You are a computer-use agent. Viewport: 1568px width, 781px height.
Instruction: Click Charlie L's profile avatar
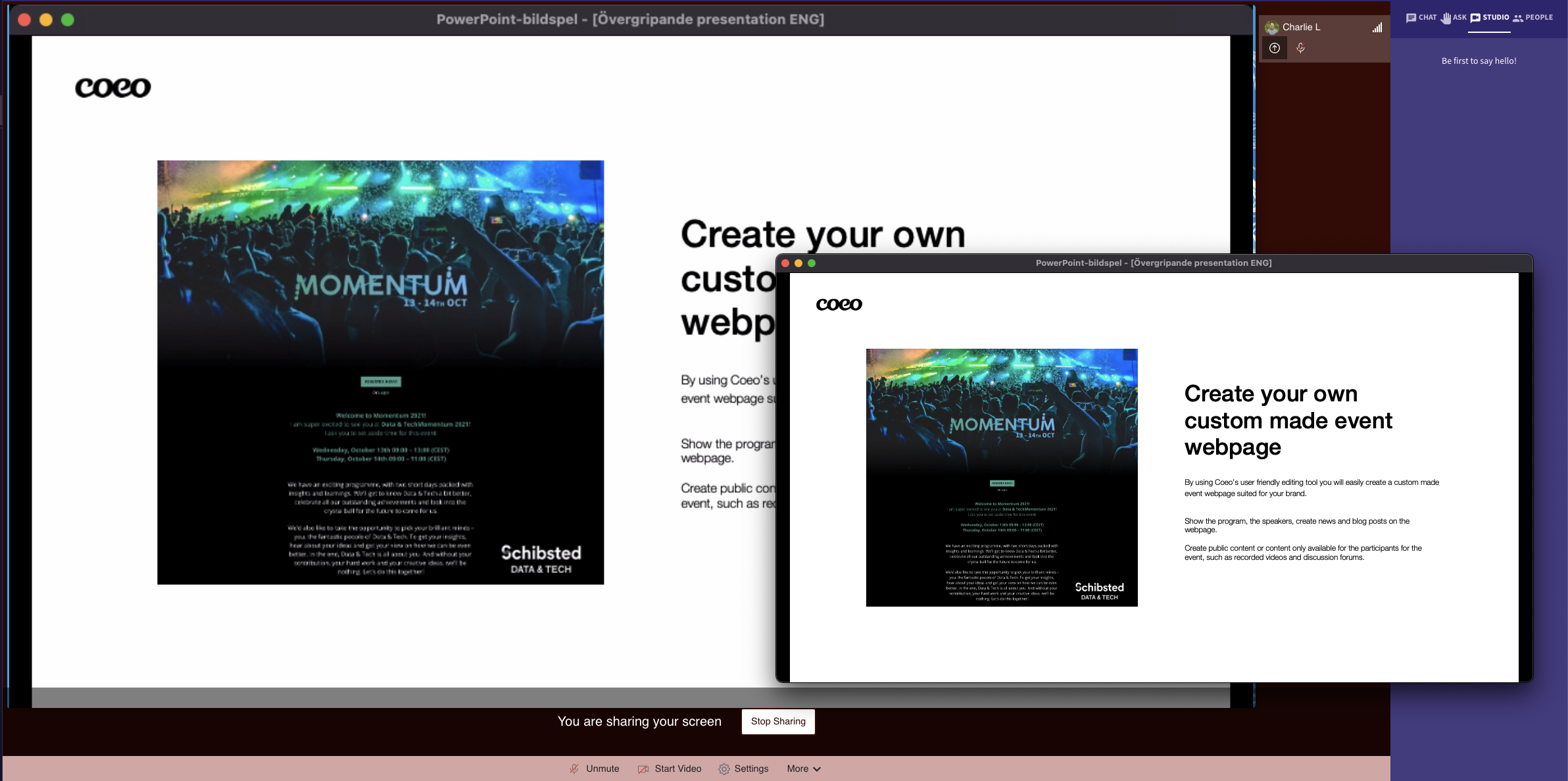1272,27
